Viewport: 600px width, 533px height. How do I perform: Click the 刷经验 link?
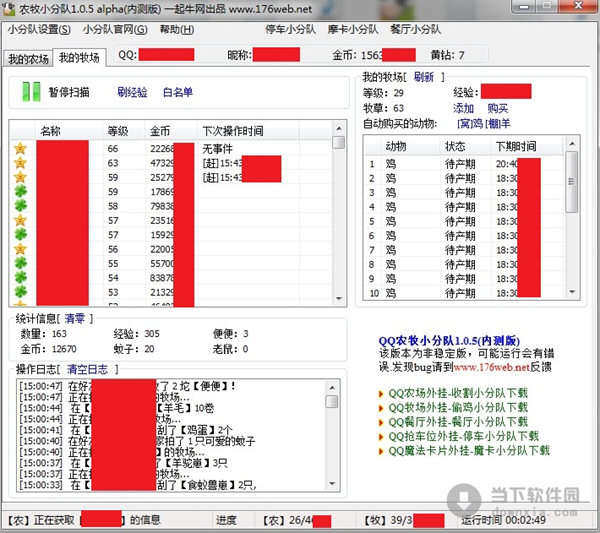coord(132,92)
